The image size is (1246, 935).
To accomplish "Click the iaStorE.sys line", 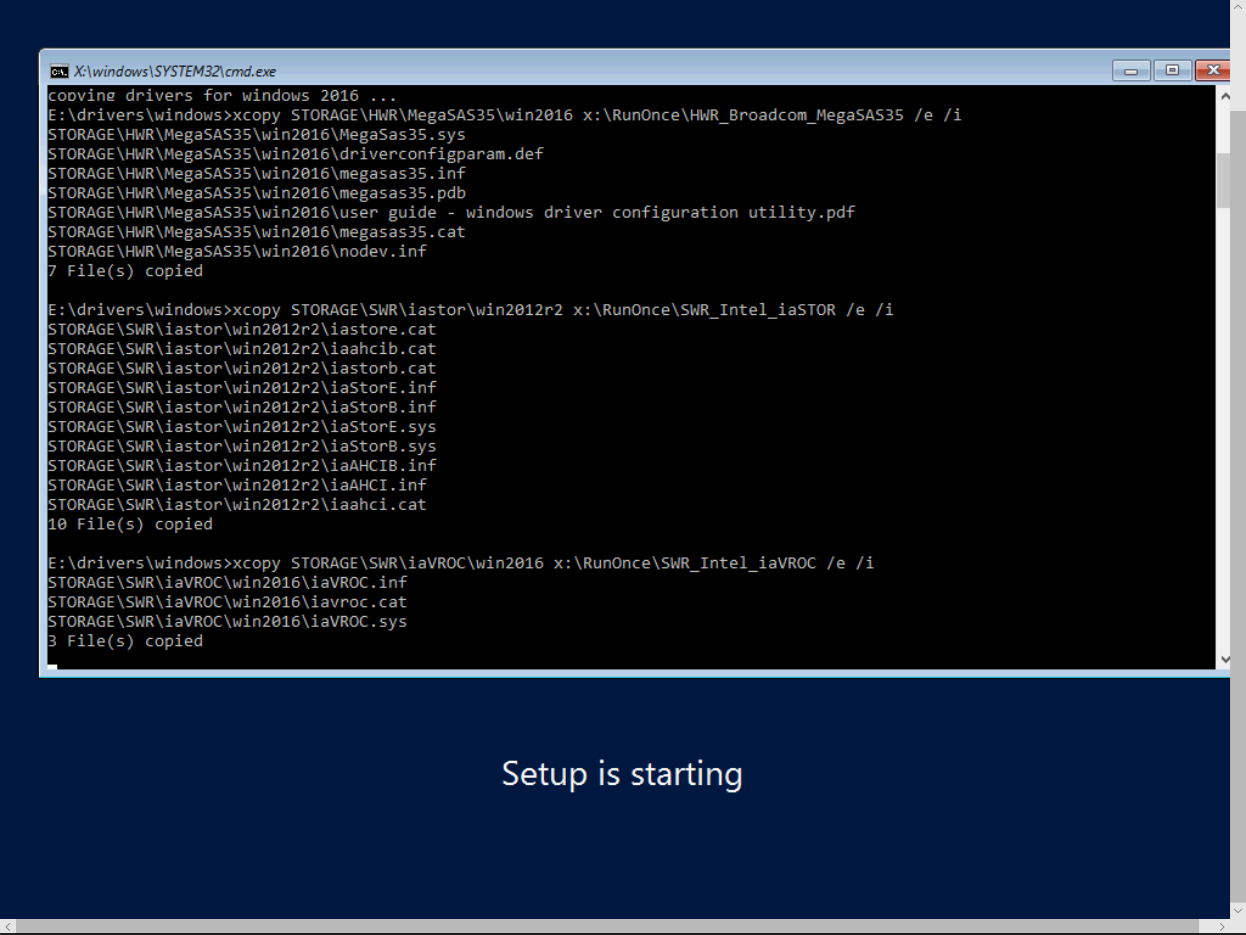I will pyautogui.click(x=242, y=427).
